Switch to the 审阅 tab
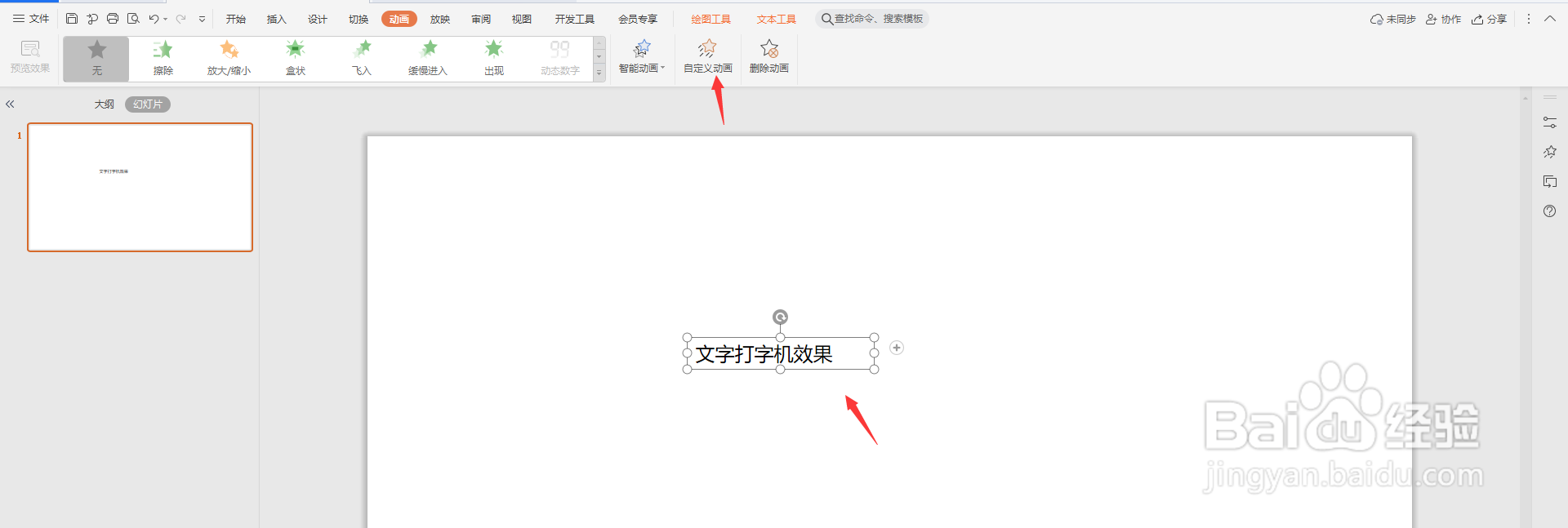 pyautogui.click(x=481, y=19)
